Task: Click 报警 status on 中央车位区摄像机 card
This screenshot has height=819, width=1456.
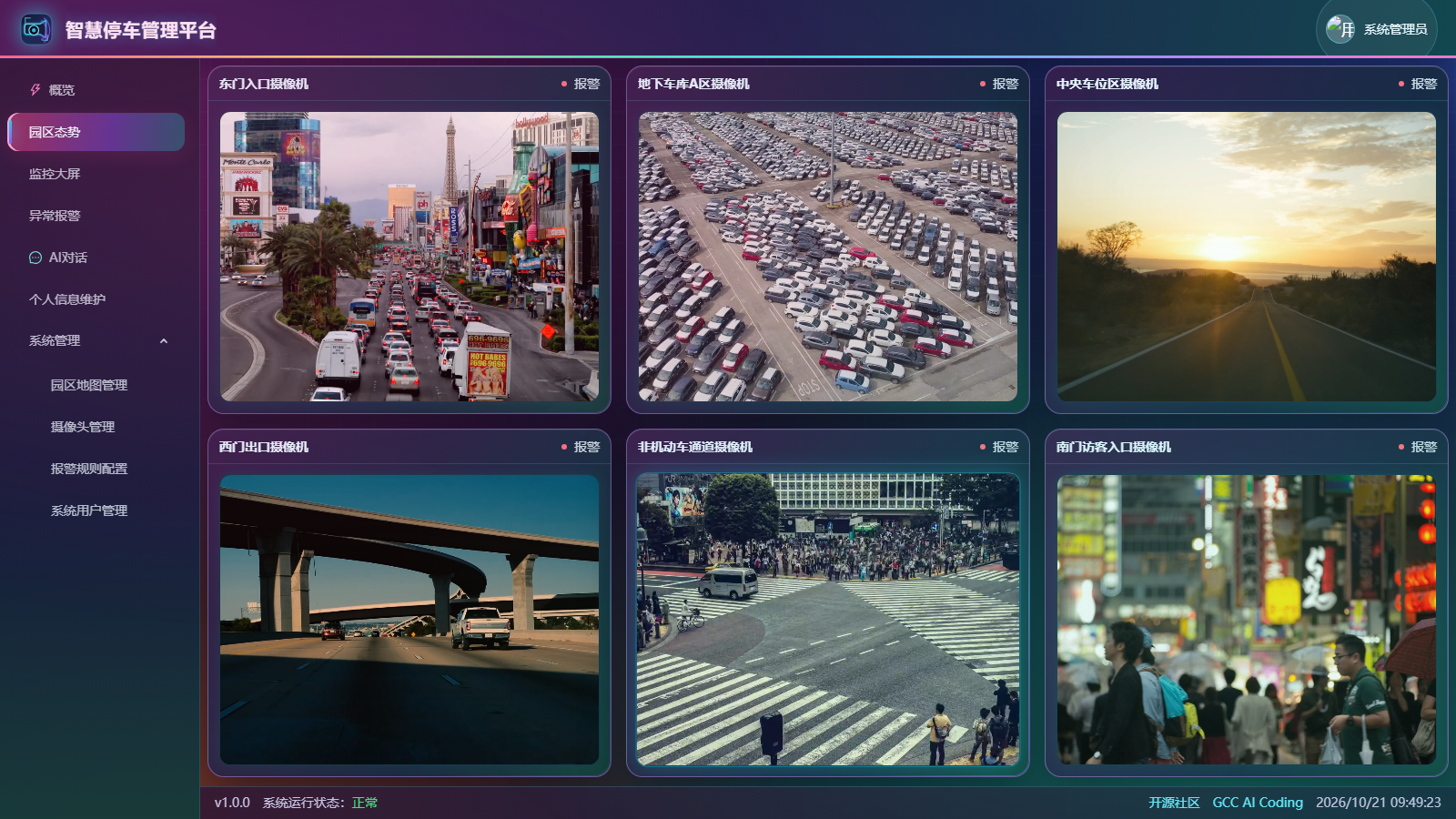Action: pyautogui.click(x=1418, y=84)
